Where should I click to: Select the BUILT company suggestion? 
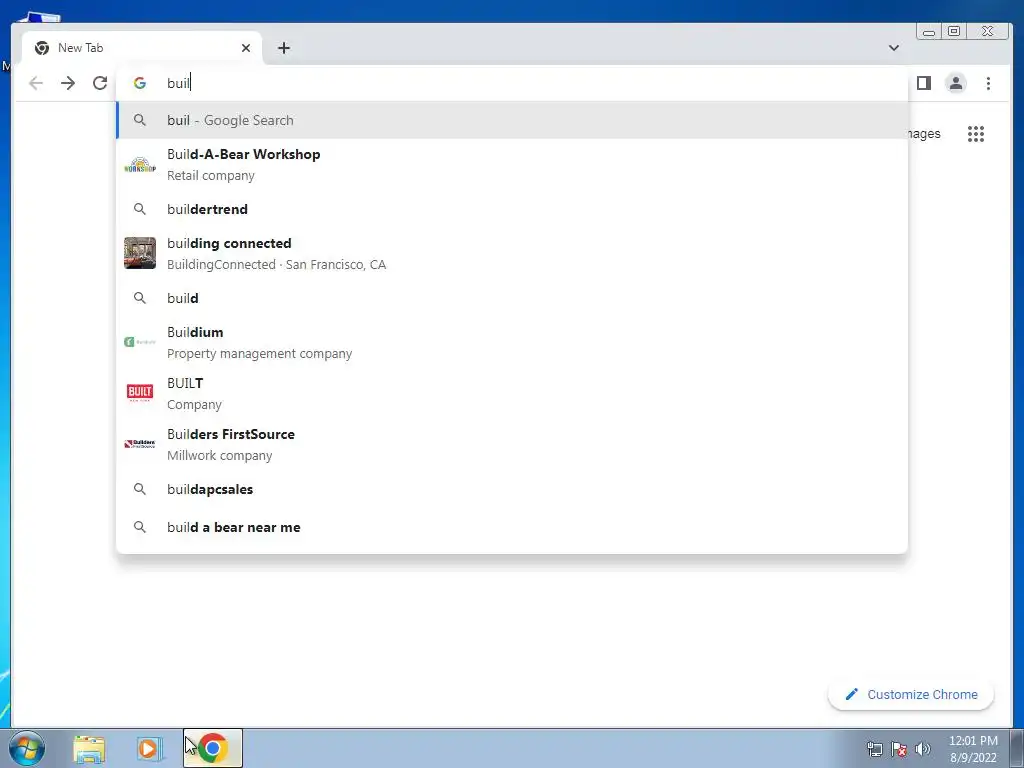point(511,393)
